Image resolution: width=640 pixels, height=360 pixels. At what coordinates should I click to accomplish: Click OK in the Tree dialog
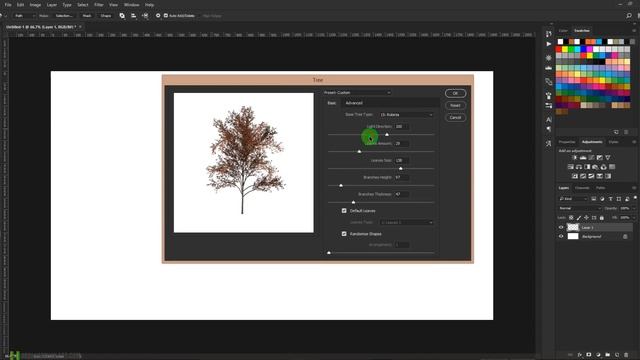[x=455, y=93]
